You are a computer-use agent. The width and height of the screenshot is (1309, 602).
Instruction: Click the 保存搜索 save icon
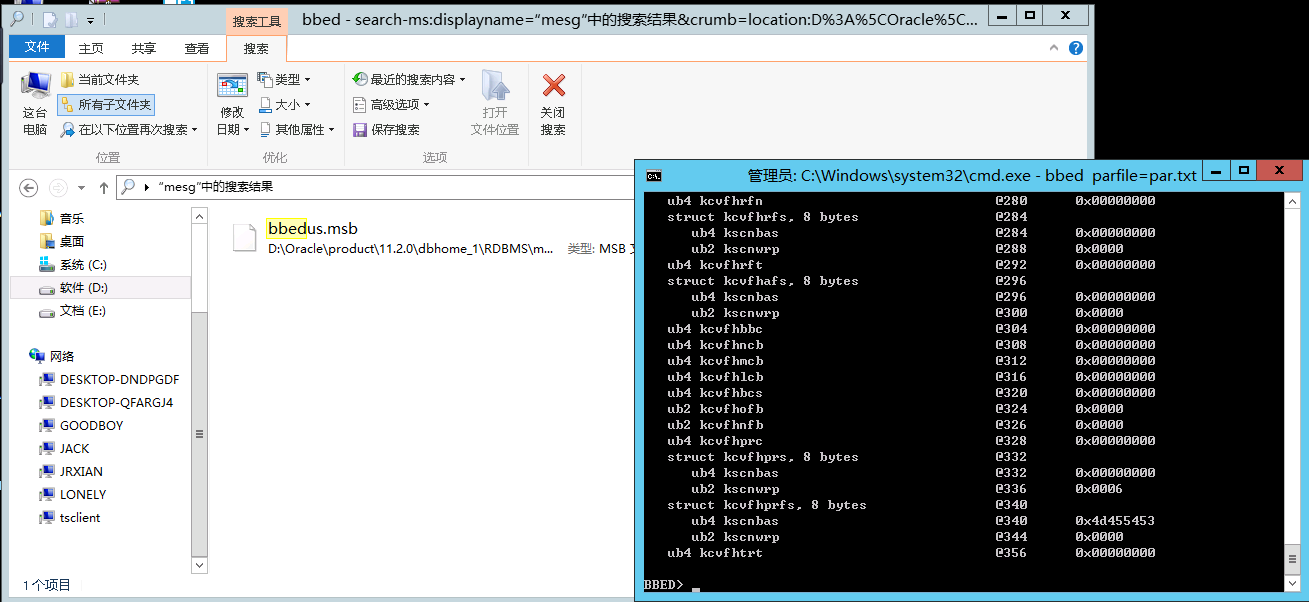click(359, 130)
